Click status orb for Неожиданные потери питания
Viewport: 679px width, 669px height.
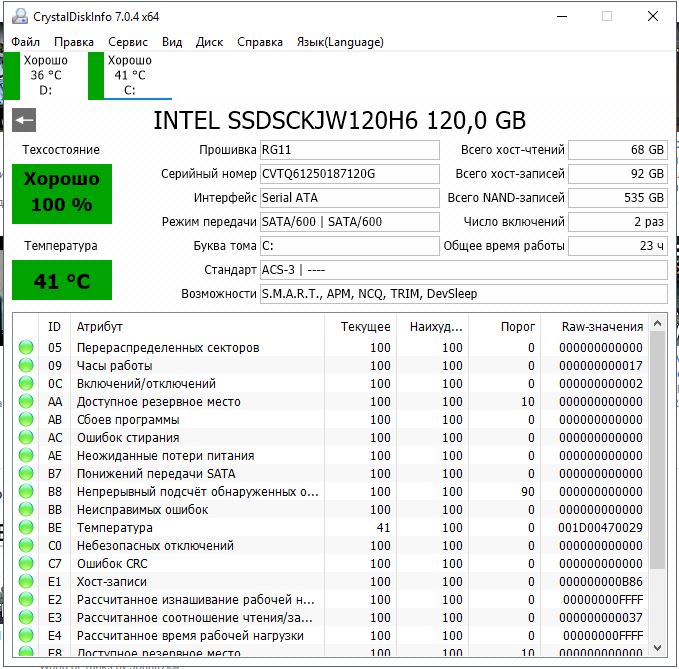point(26,455)
